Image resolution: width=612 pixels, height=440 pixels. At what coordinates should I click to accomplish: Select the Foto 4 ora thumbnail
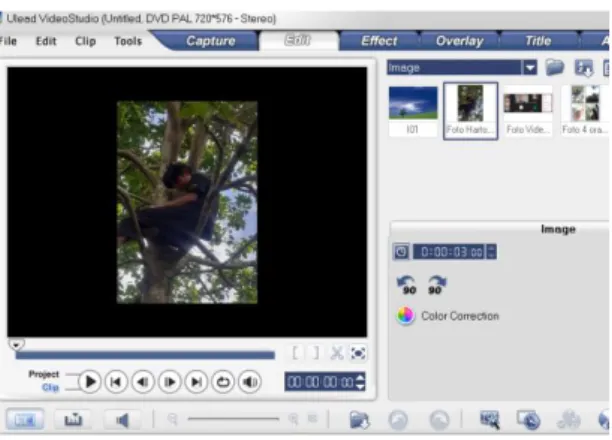(x=585, y=111)
